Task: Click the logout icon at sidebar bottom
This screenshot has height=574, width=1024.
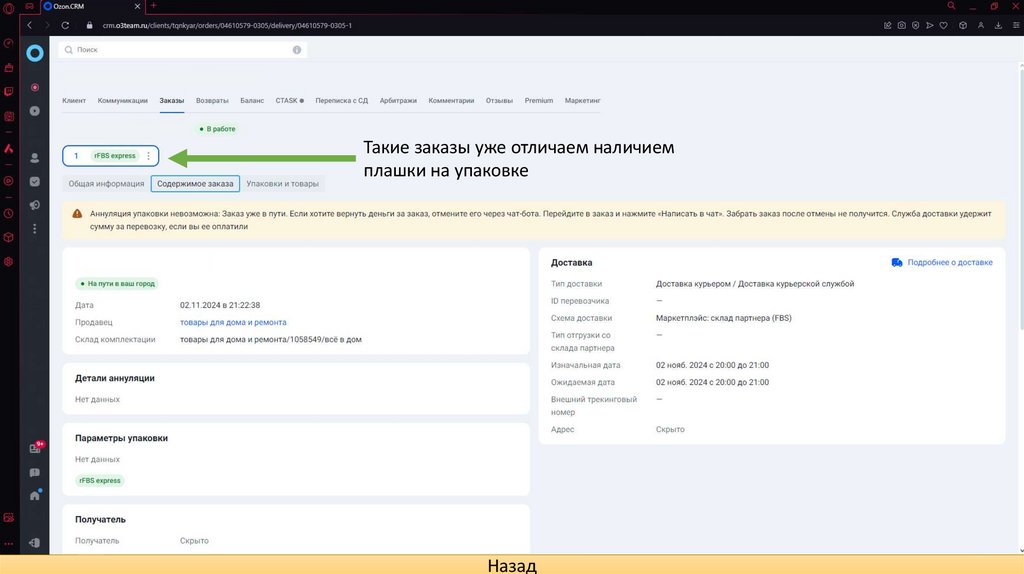Action: tap(35, 543)
